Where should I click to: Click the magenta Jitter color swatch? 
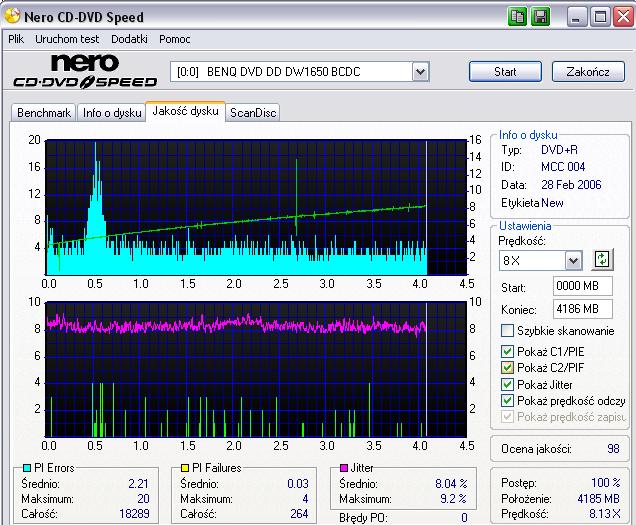click(344, 468)
